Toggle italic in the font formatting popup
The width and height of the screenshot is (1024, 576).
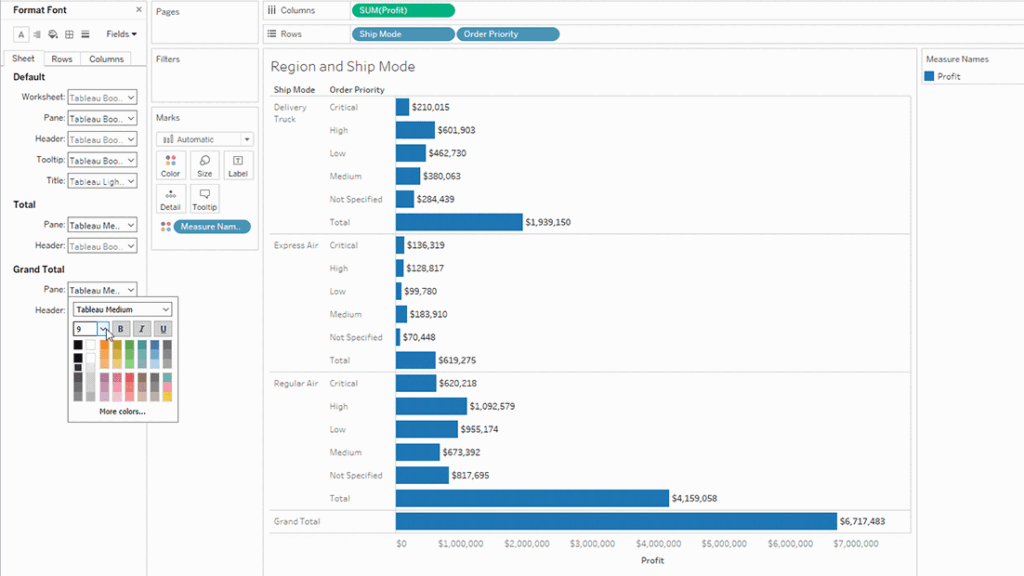click(141, 328)
